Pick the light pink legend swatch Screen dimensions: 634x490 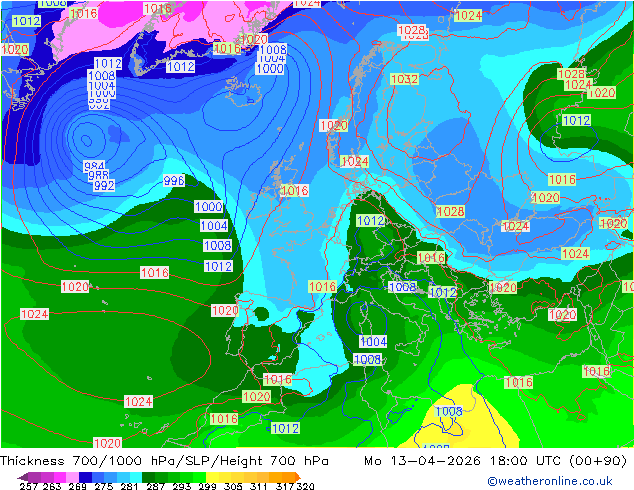click(73, 477)
